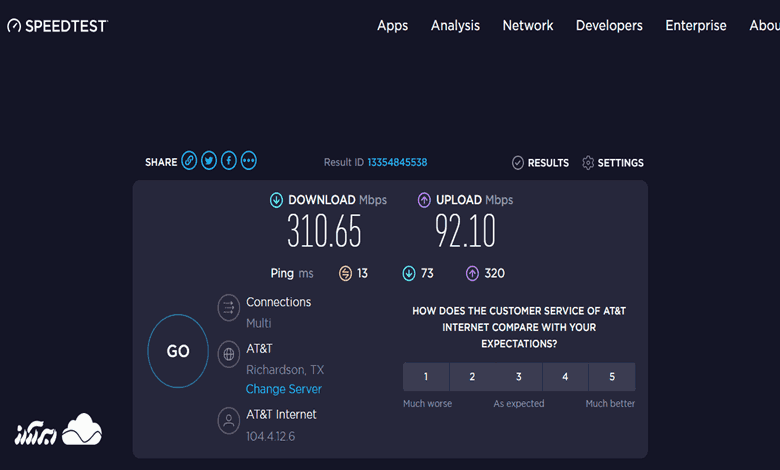
Task: Click the AT&T Internet provider name
Action: 281,414
